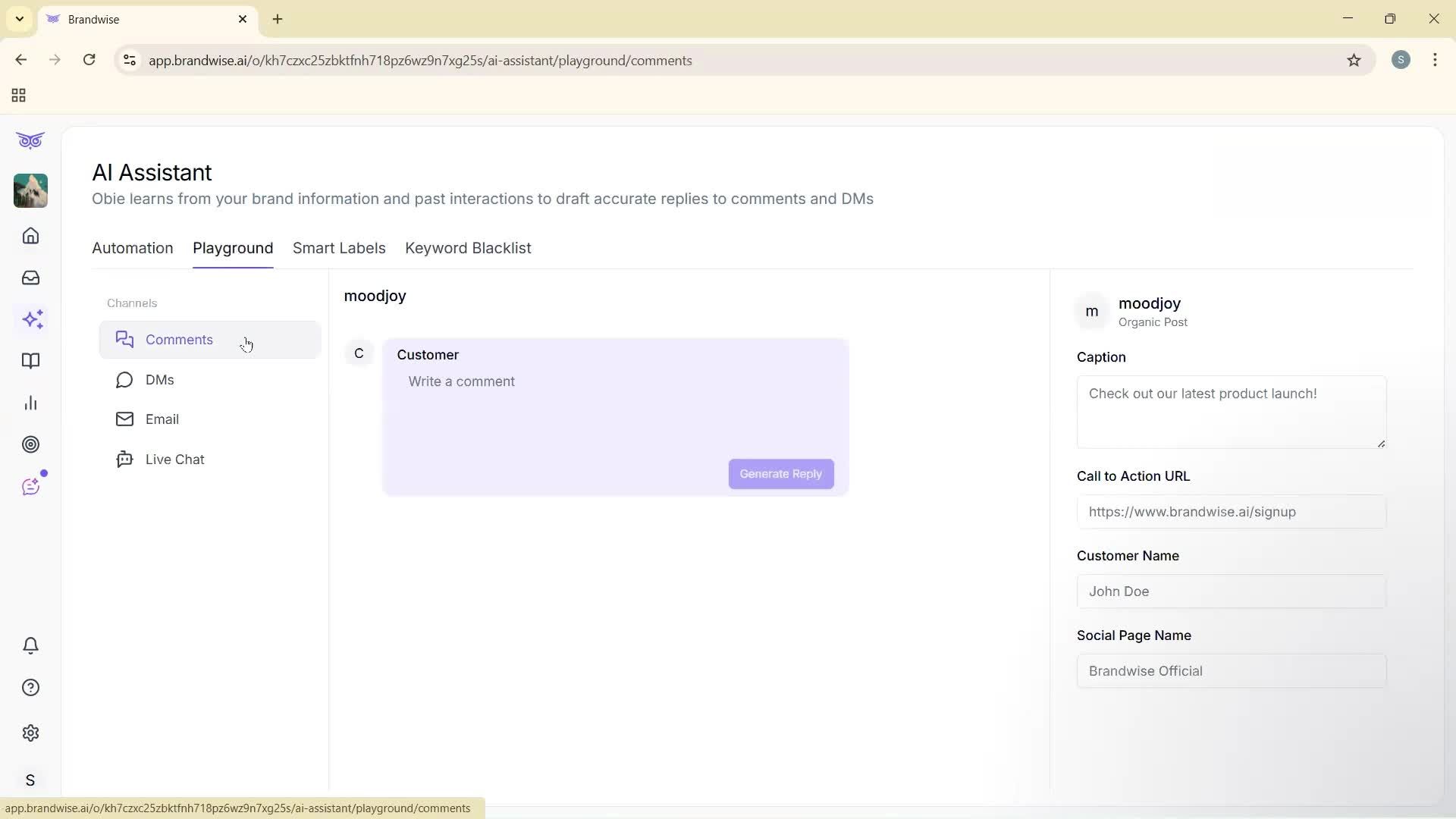Viewport: 1456px width, 819px height.
Task: Select the Comments channel
Action: 180,339
